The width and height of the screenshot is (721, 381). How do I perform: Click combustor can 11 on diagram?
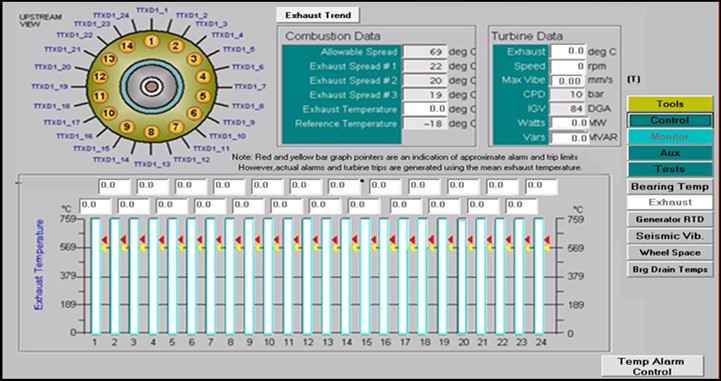[99, 96]
